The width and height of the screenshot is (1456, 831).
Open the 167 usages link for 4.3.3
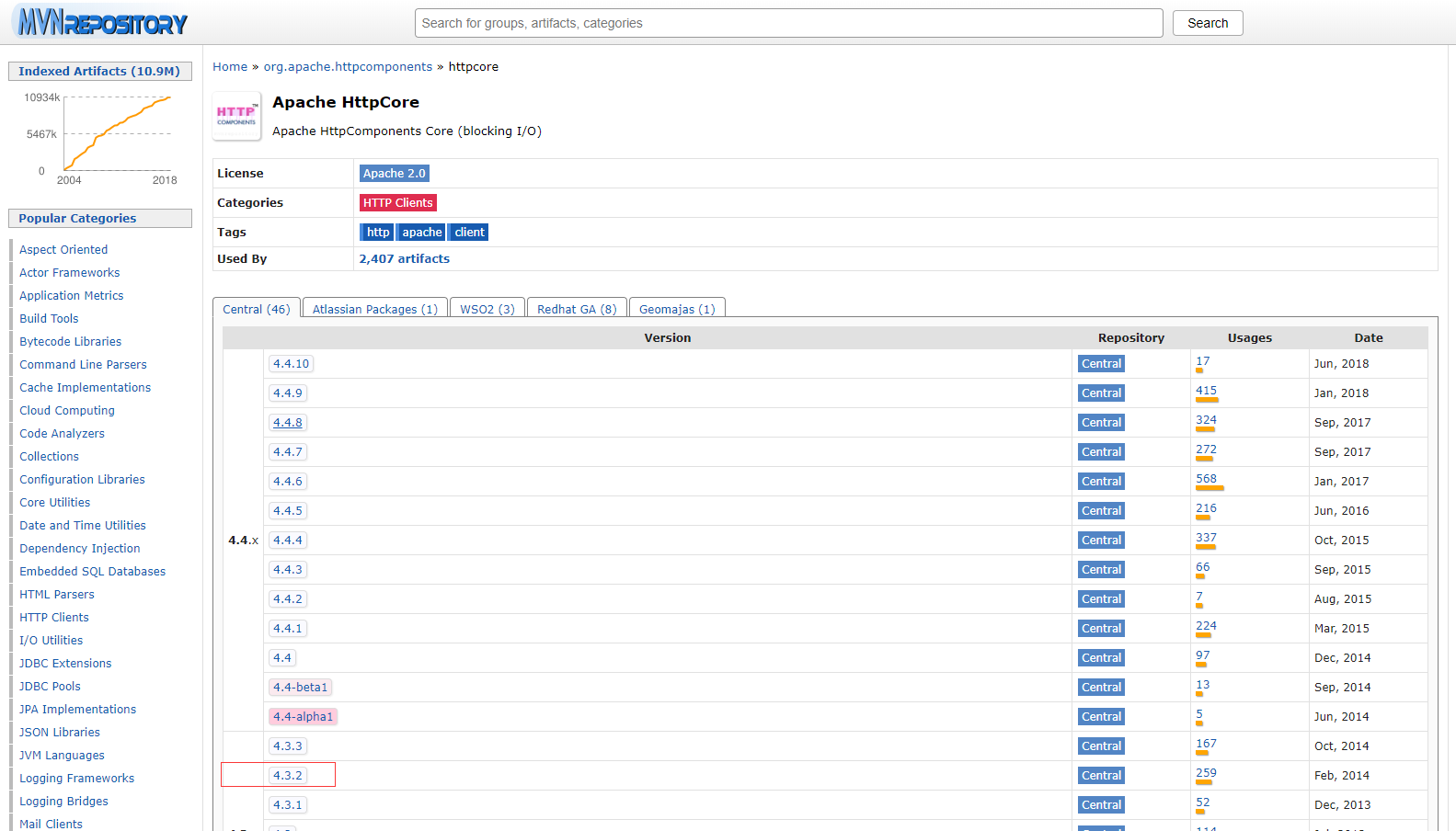(x=1206, y=744)
